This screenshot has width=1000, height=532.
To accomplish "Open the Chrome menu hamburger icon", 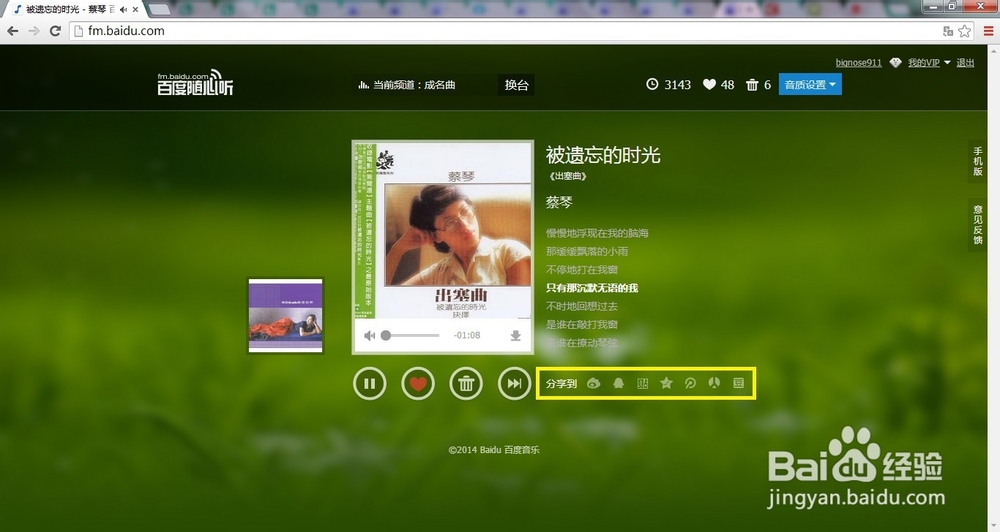I will click(x=989, y=31).
